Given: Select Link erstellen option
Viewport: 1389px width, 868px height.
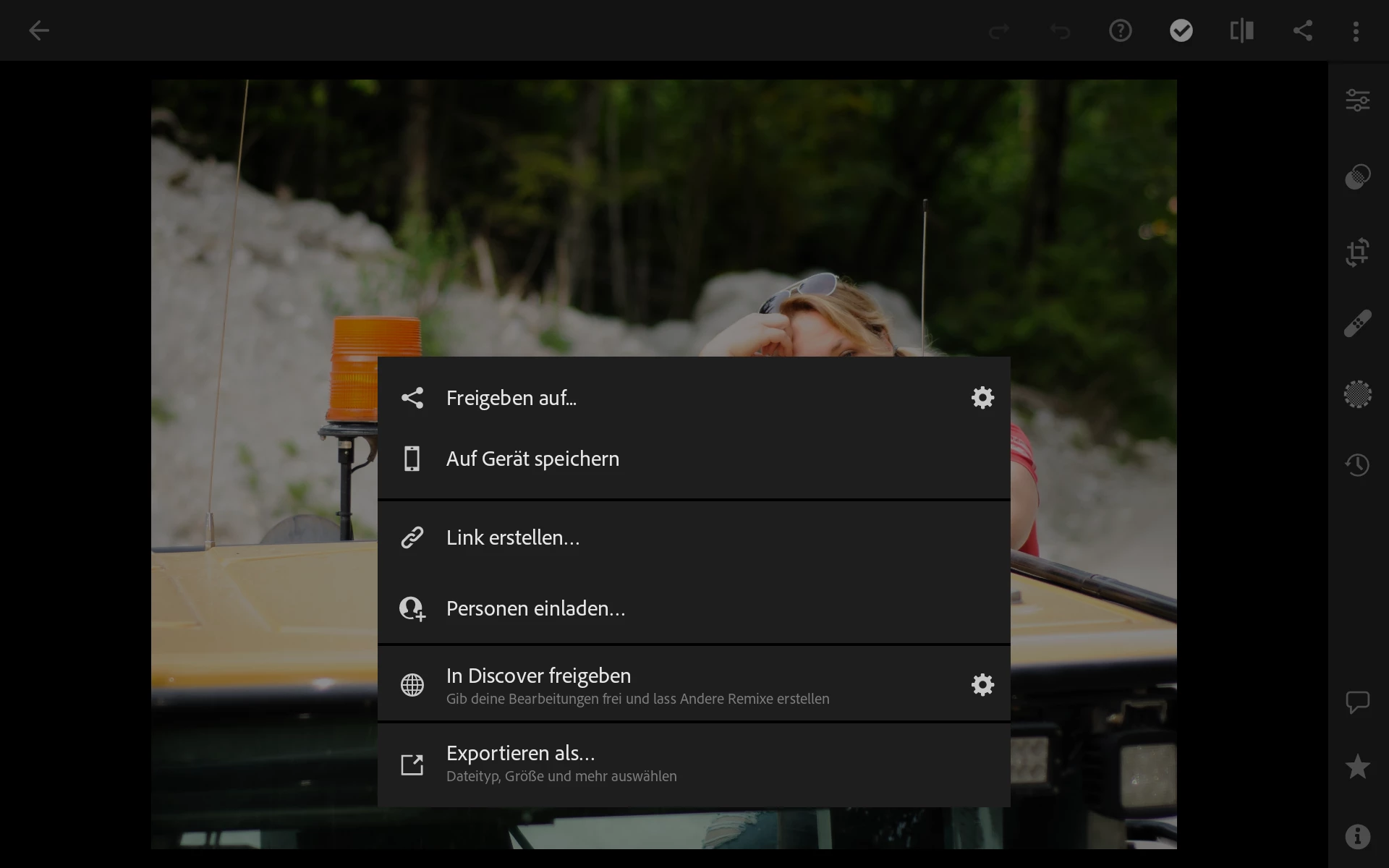Looking at the screenshot, I should pos(513,537).
